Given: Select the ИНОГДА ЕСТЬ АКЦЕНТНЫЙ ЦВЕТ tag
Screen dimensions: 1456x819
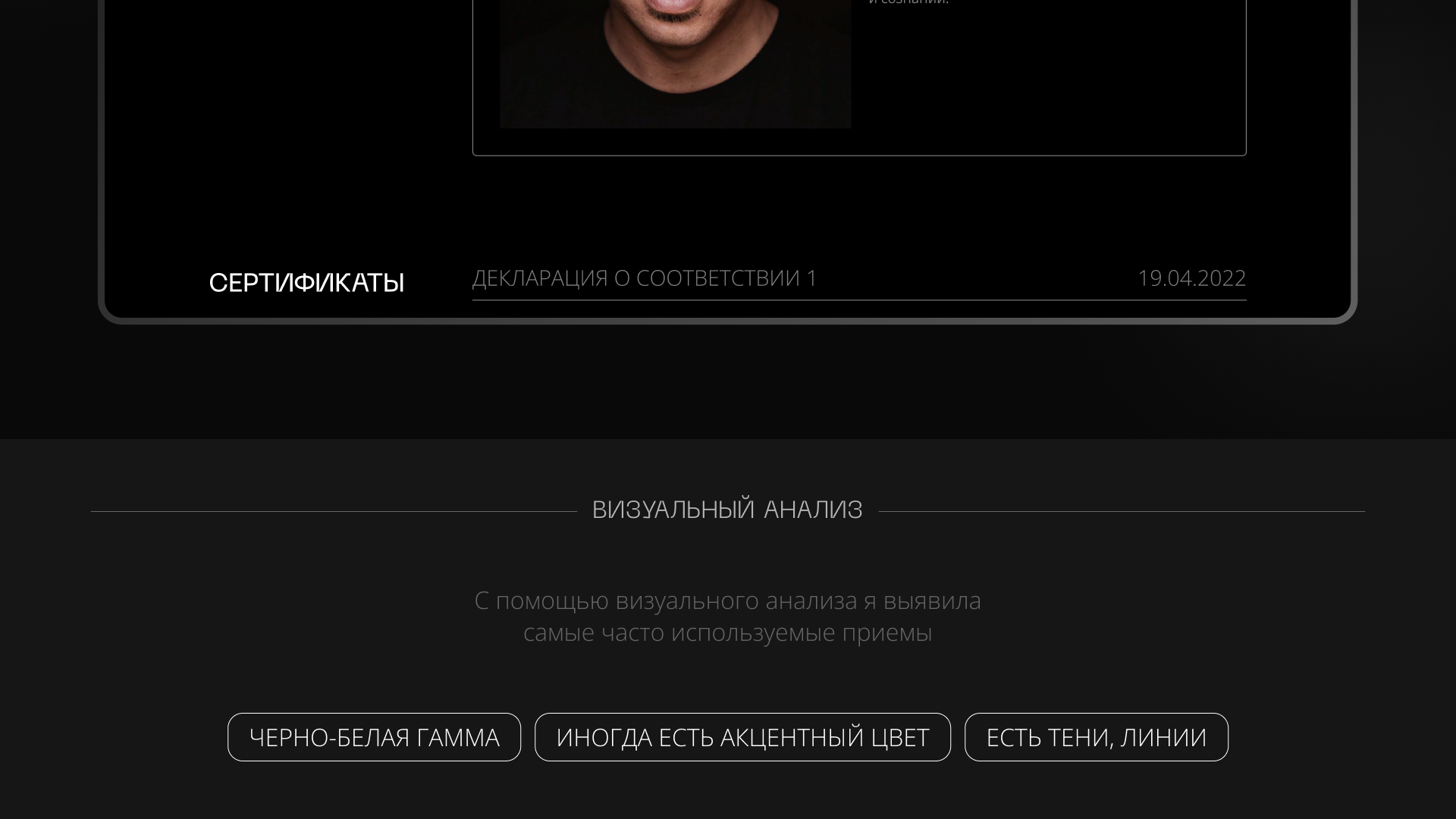Looking at the screenshot, I should point(742,737).
